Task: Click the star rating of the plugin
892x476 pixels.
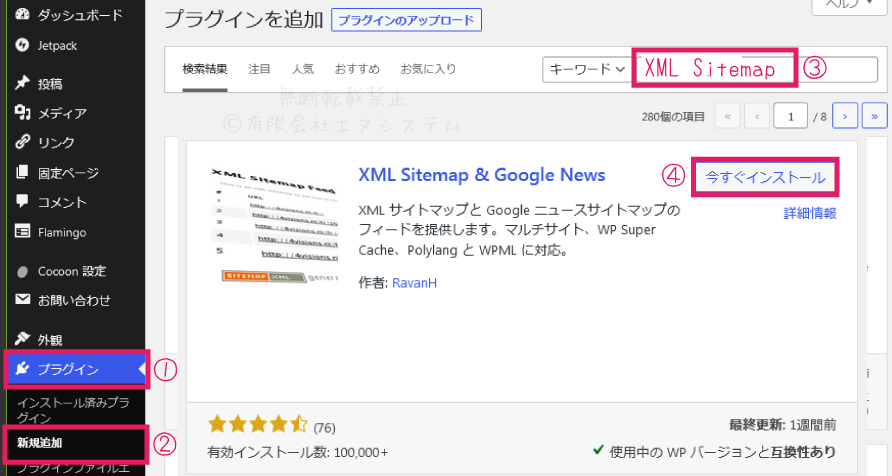Action: coord(258,424)
